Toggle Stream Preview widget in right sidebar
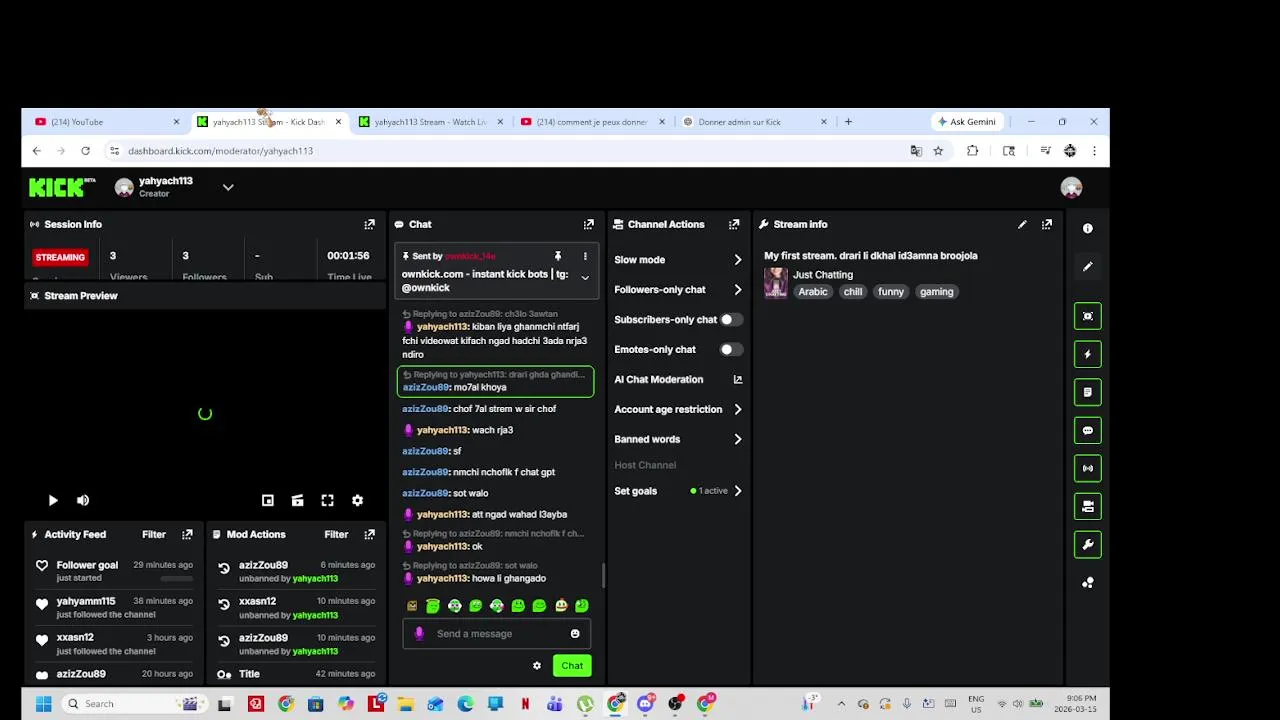The width and height of the screenshot is (1280, 720). point(1088,316)
